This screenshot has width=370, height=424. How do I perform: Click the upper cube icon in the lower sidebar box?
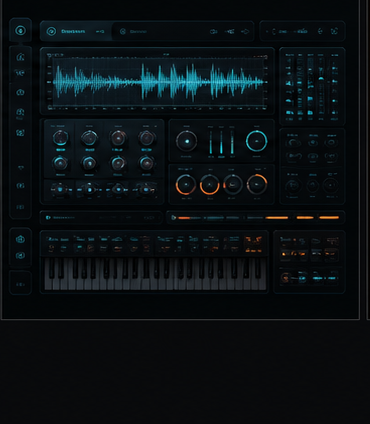point(20,239)
